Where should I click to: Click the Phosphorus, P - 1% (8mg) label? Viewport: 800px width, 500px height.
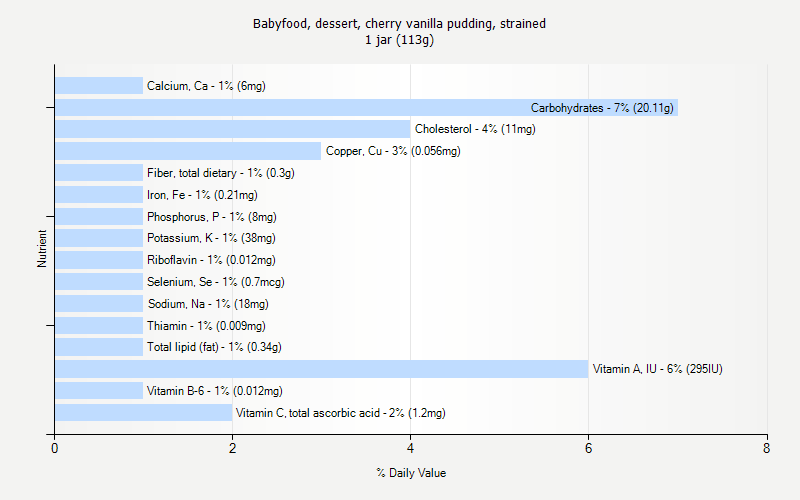[x=212, y=217]
